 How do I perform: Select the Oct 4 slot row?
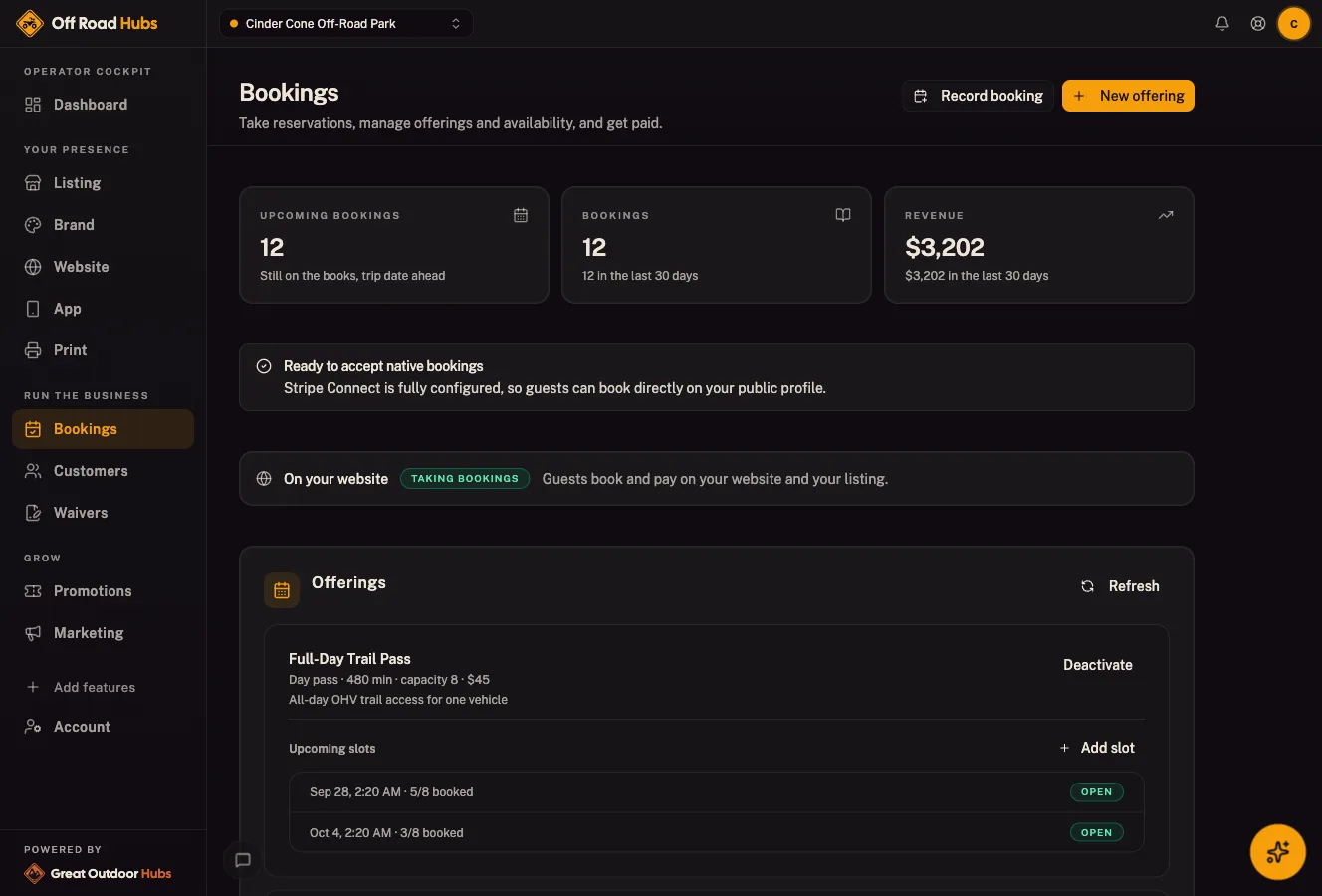click(x=716, y=833)
